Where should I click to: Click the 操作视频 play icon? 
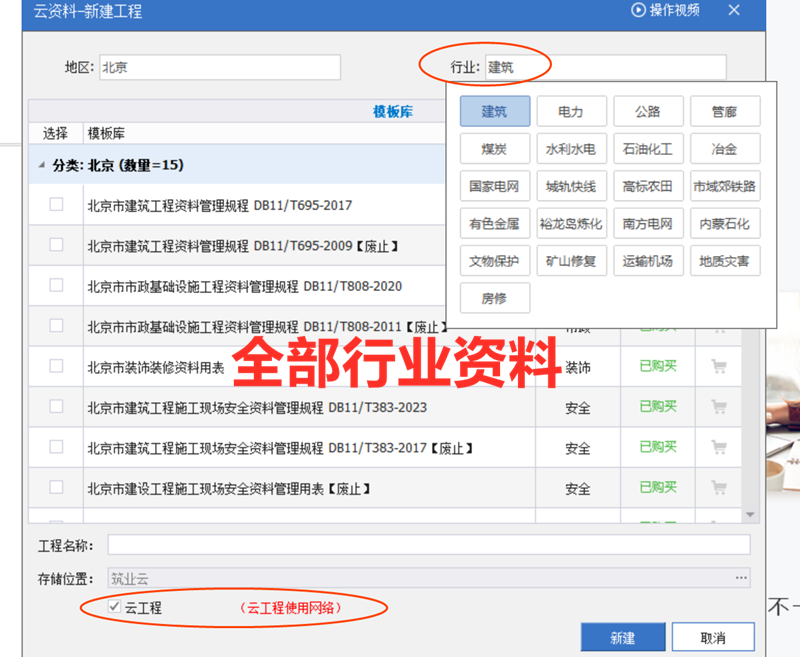638,10
